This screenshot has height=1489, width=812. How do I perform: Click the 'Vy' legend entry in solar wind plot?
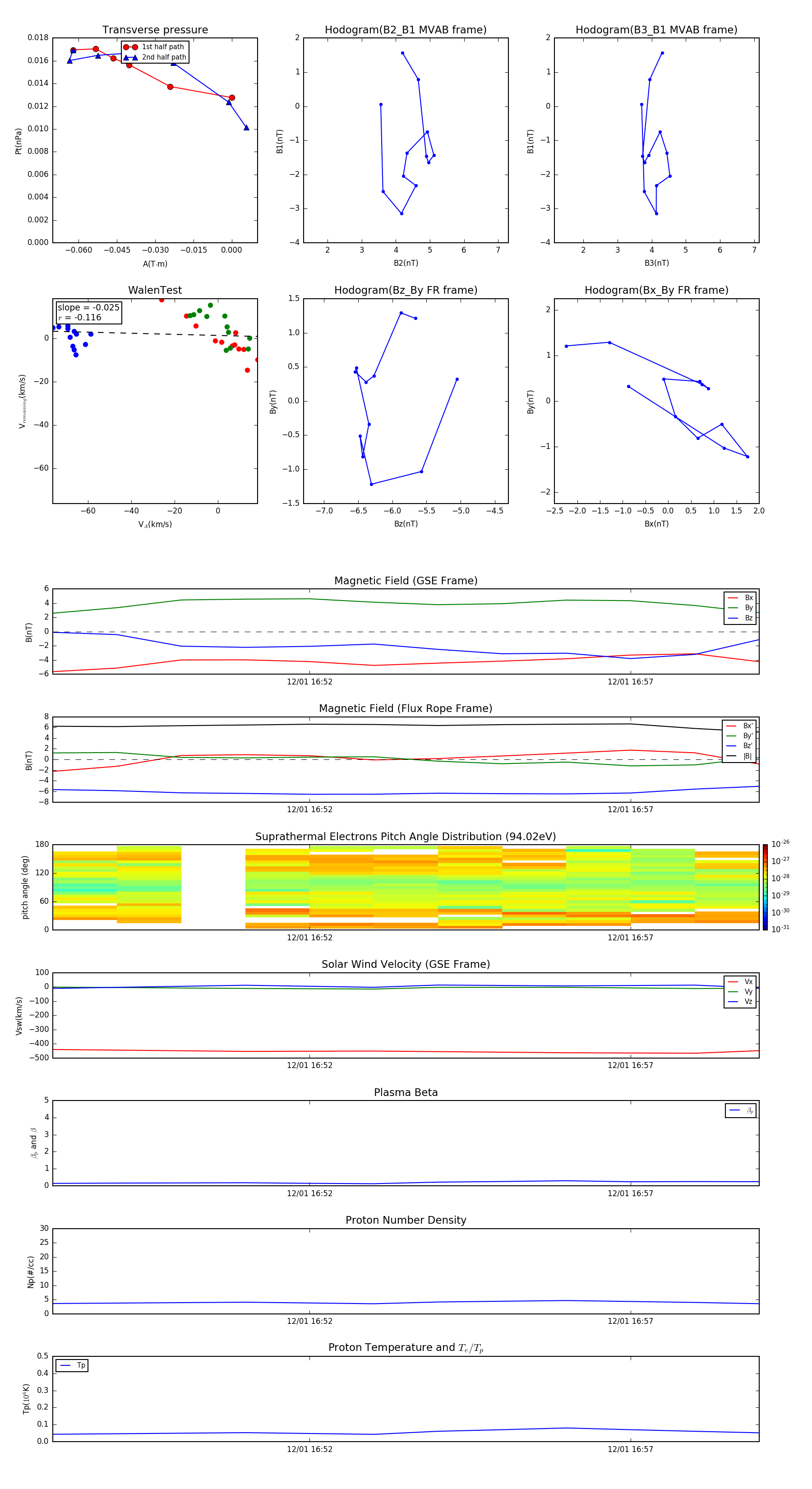(740, 991)
